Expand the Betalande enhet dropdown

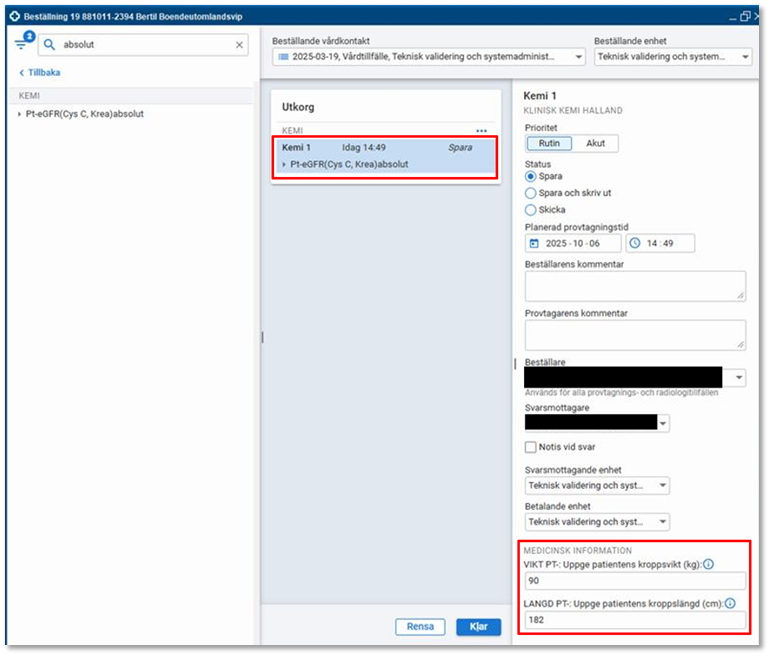(x=662, y=522)
